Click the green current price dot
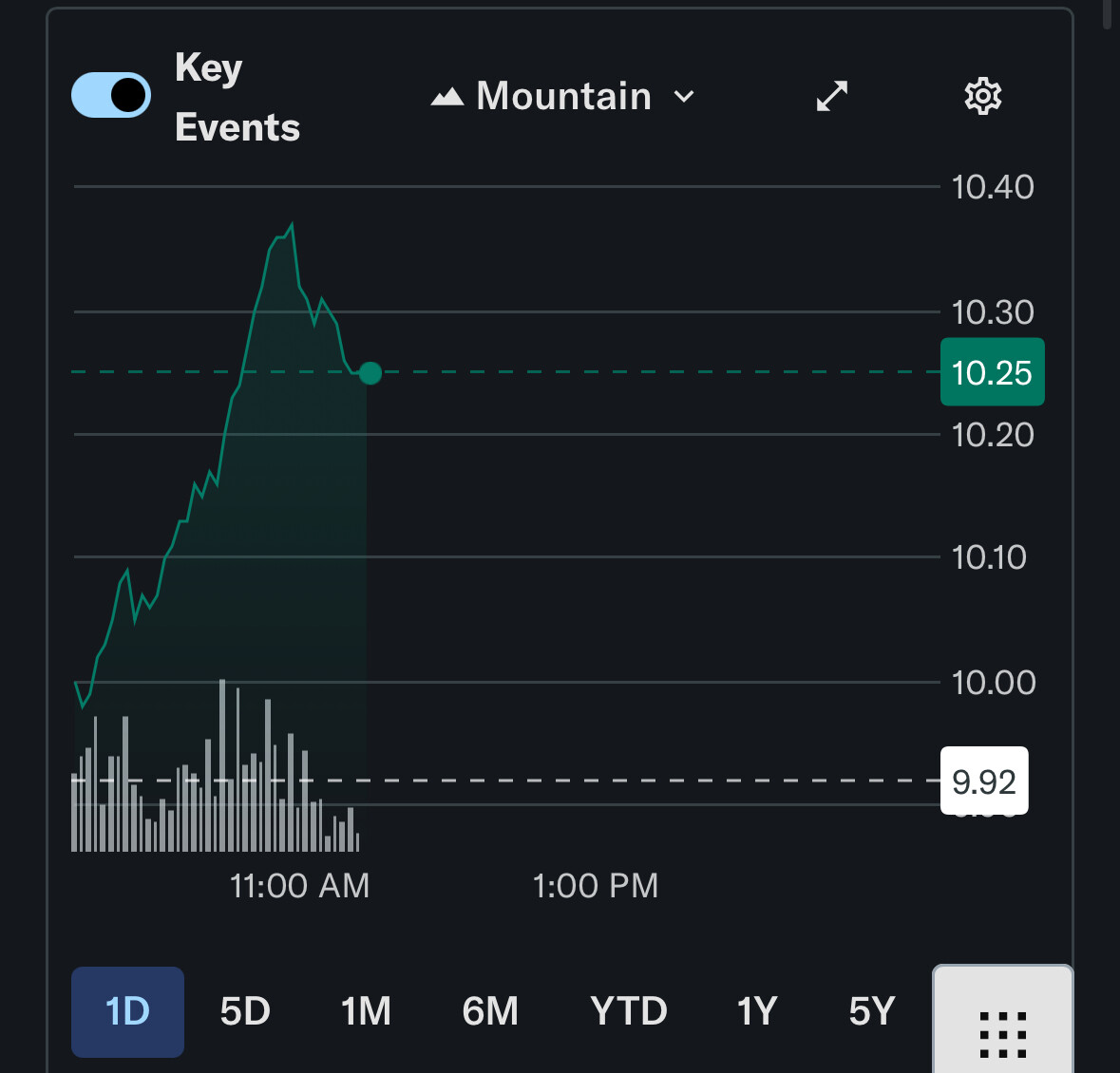This screenshot has width=1120, height=1073. [x=370, y=373]
